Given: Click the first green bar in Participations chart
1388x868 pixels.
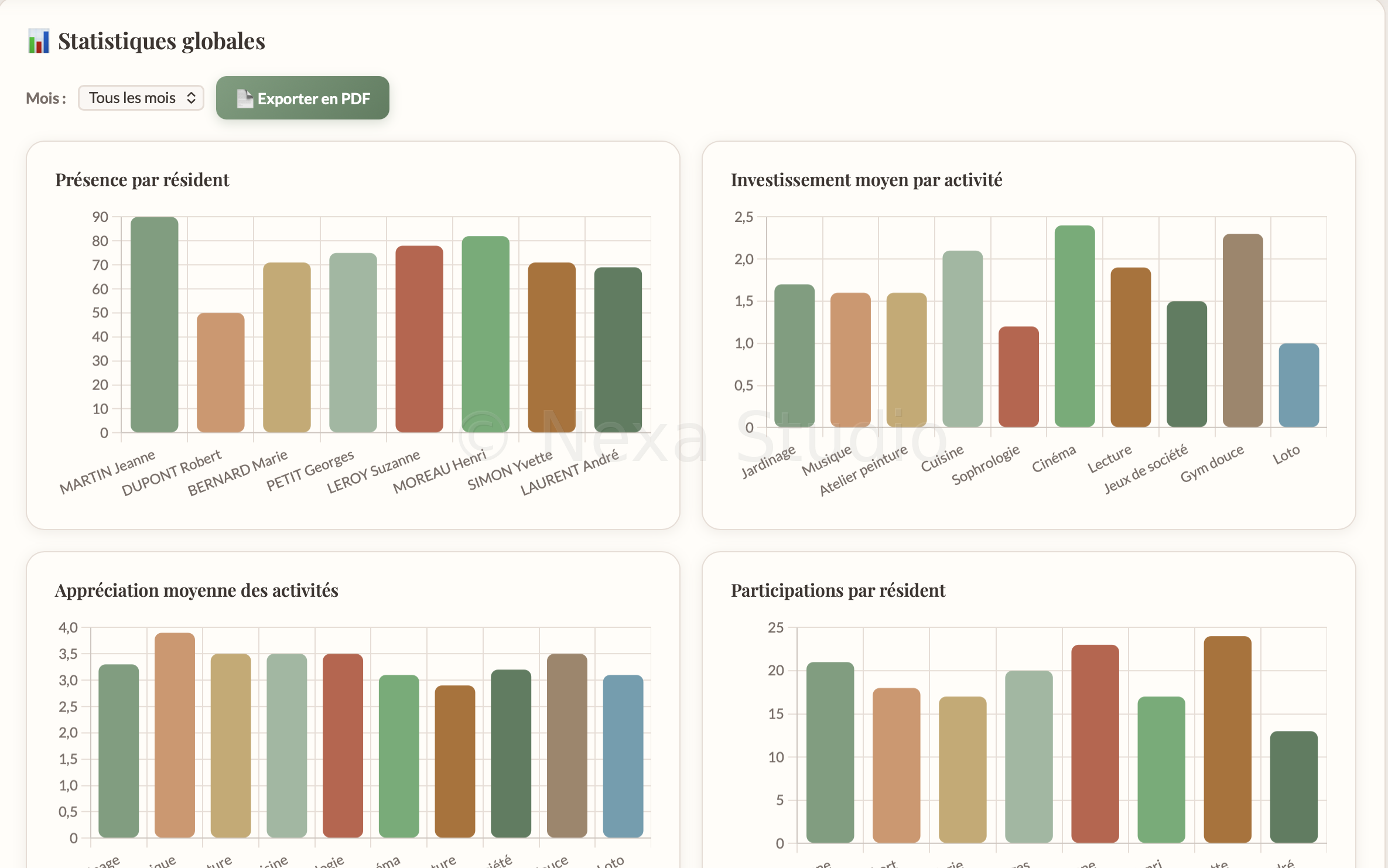Looking at the screenshot, I should click(x=830, y=753).
